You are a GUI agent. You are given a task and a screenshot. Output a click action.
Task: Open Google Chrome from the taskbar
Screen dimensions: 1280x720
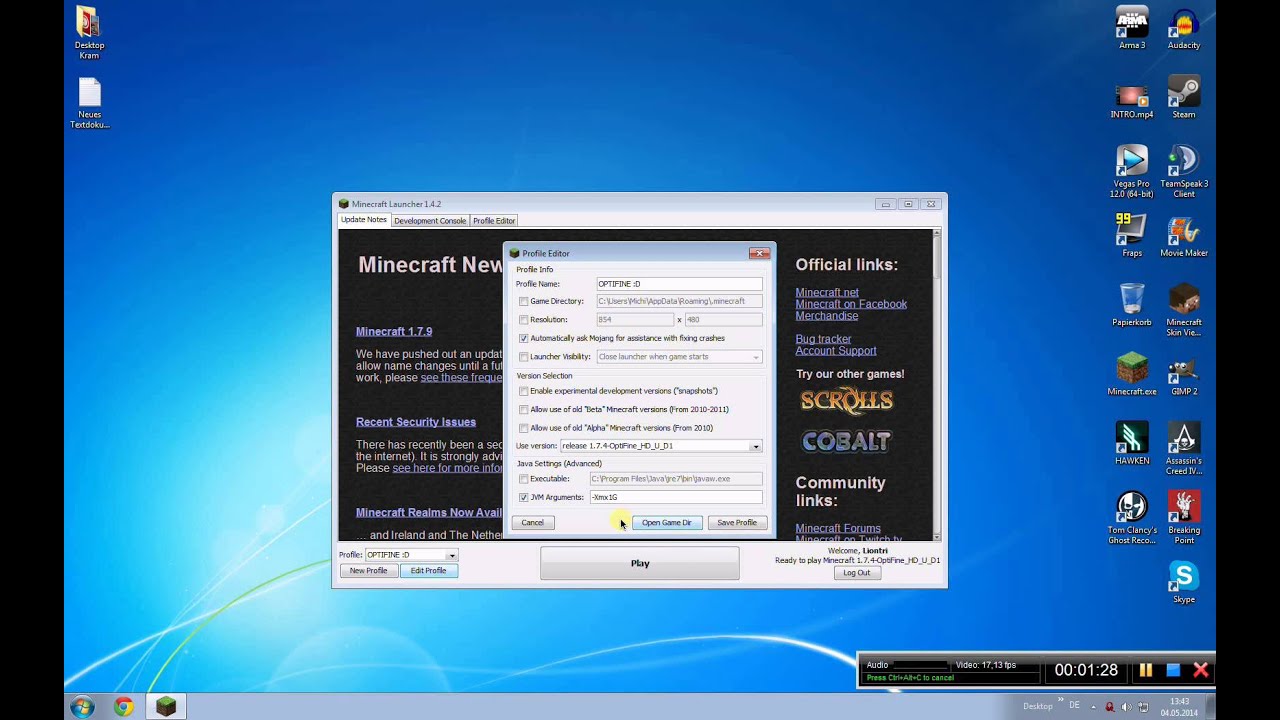click(123, 707)
